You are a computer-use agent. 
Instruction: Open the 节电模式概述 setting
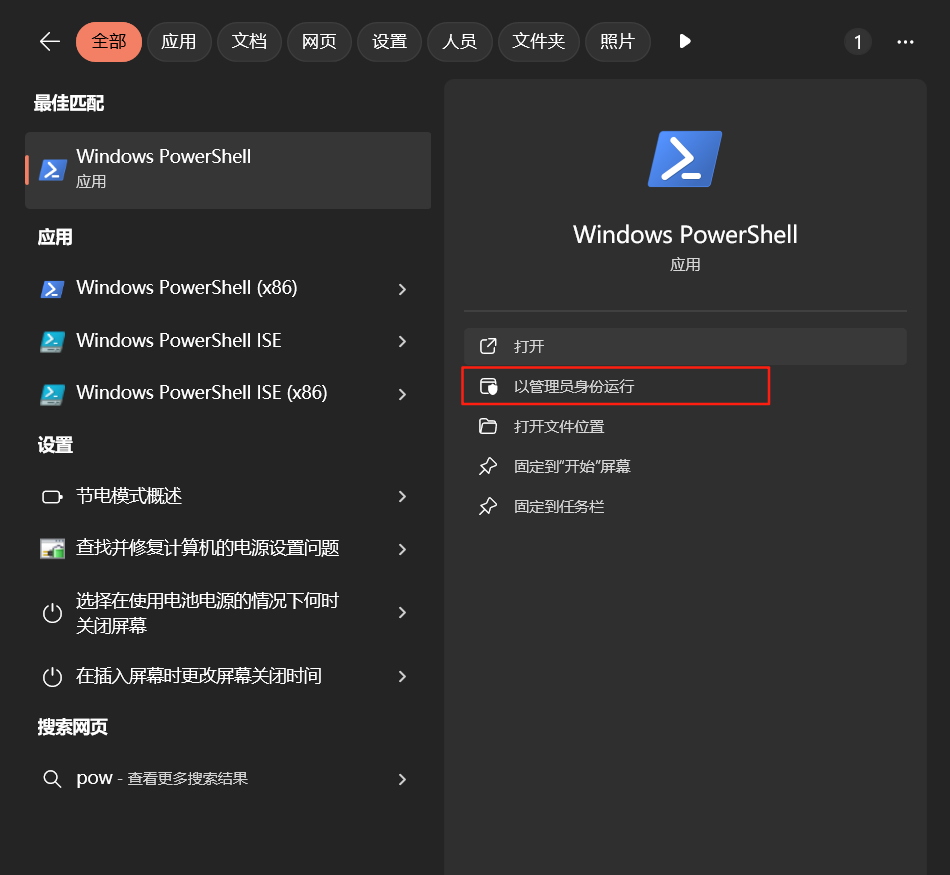228,497
